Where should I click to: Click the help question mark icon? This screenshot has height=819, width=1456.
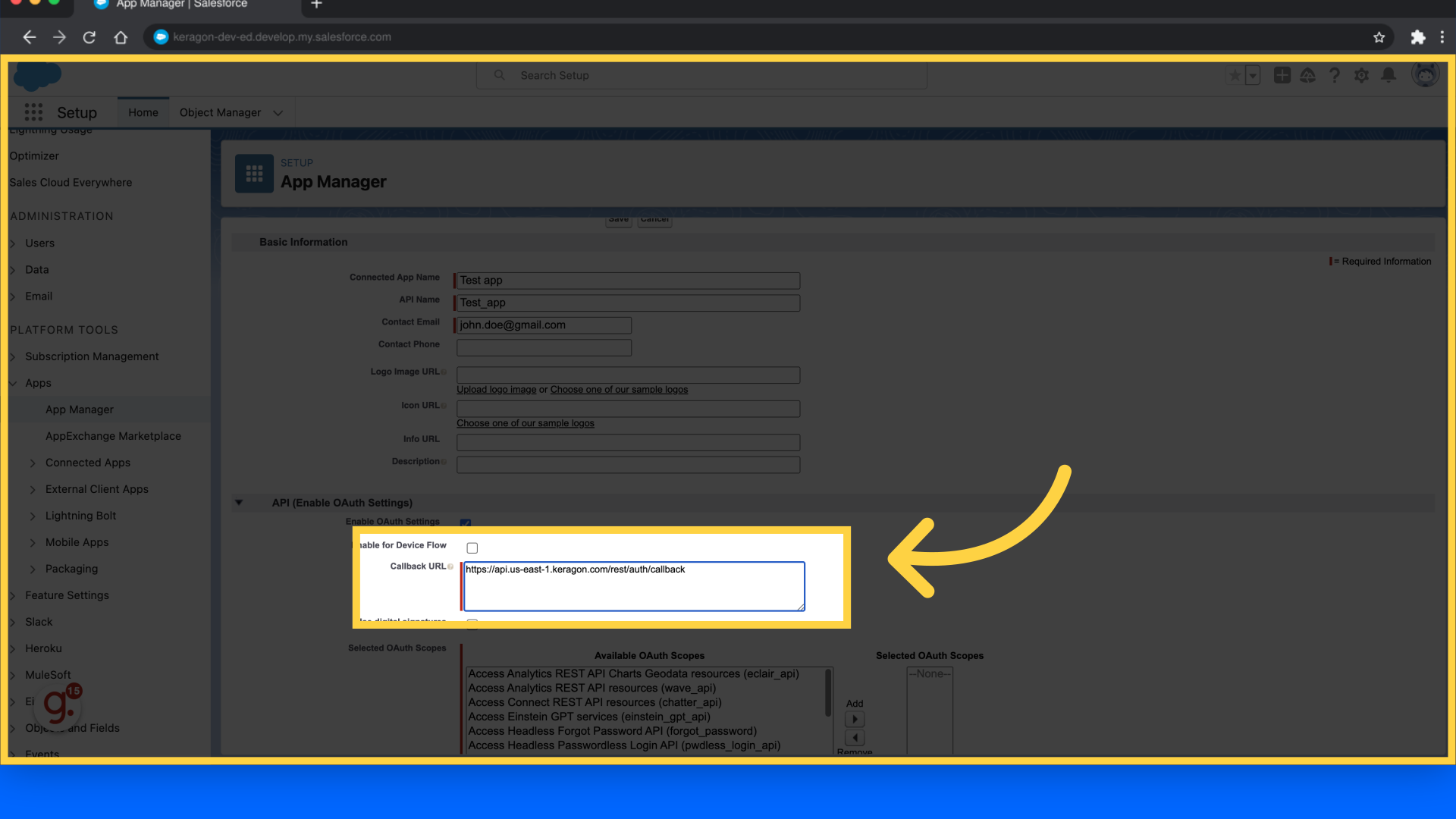(x=1335, y=75)
